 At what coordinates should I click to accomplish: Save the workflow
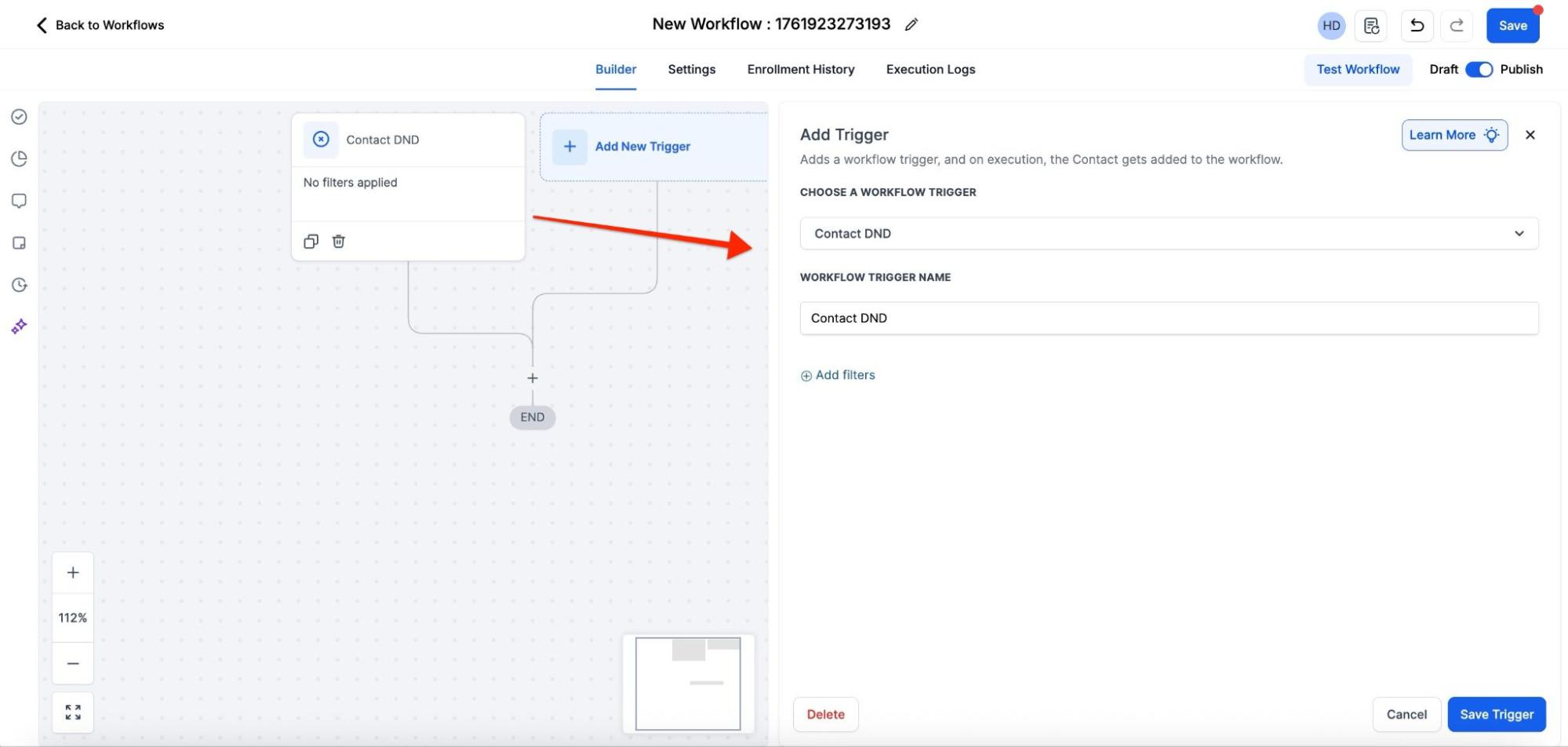point(1512,26)
